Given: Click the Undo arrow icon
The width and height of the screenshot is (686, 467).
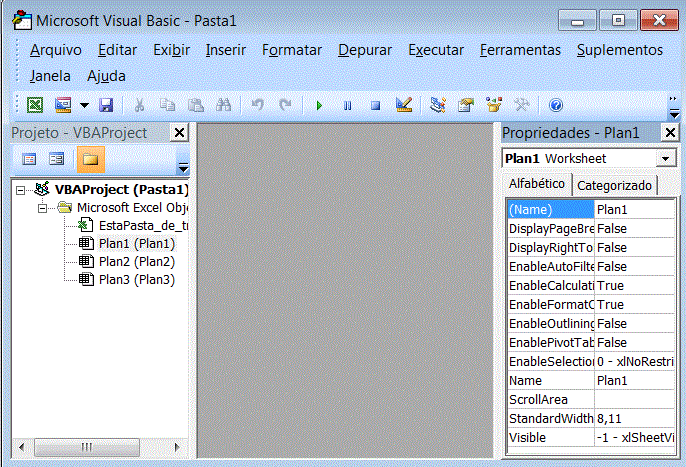Looking at the screenshot, I should (257, 105).
